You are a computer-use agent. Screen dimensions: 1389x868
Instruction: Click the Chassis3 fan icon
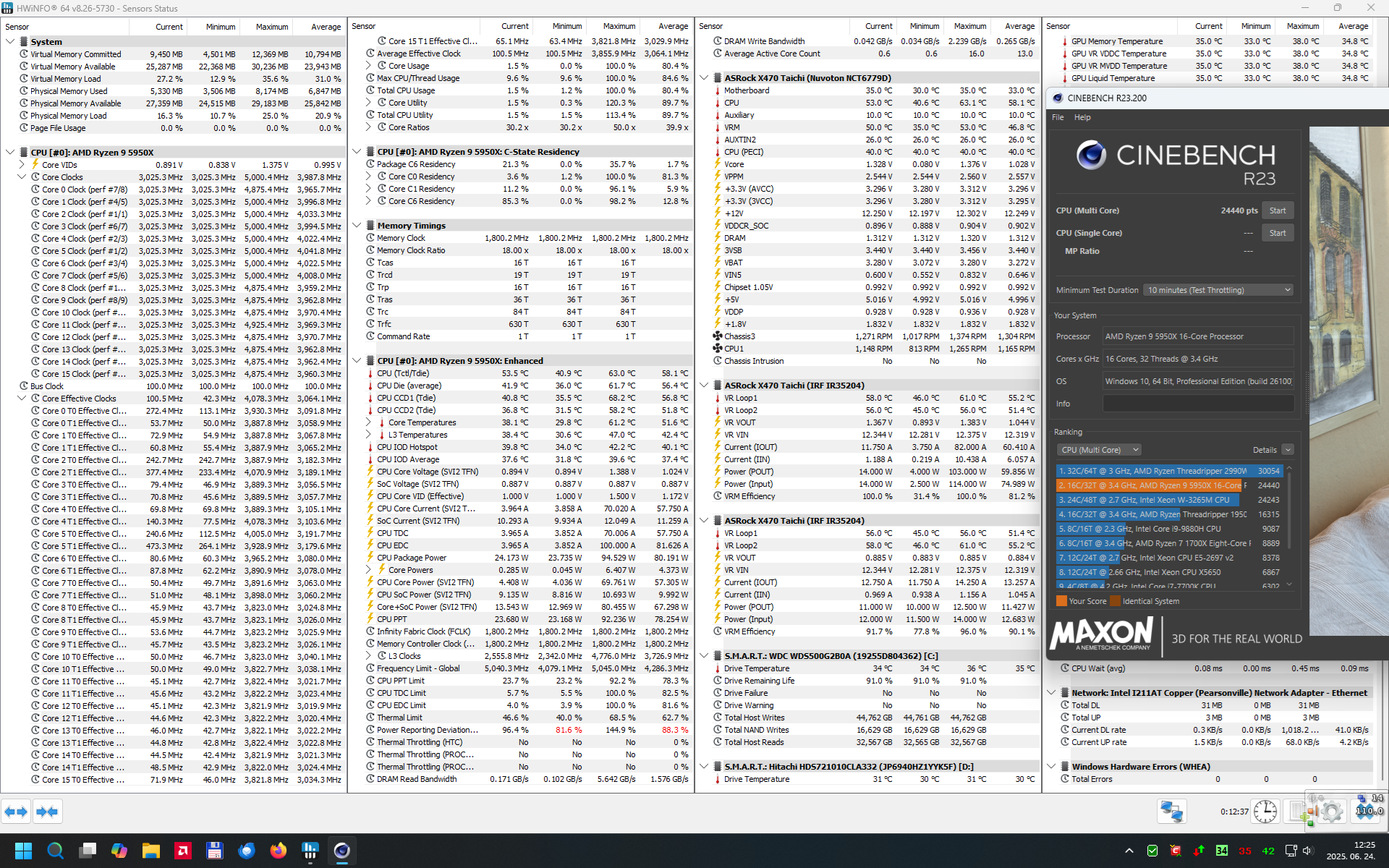[x=717, y=336]
